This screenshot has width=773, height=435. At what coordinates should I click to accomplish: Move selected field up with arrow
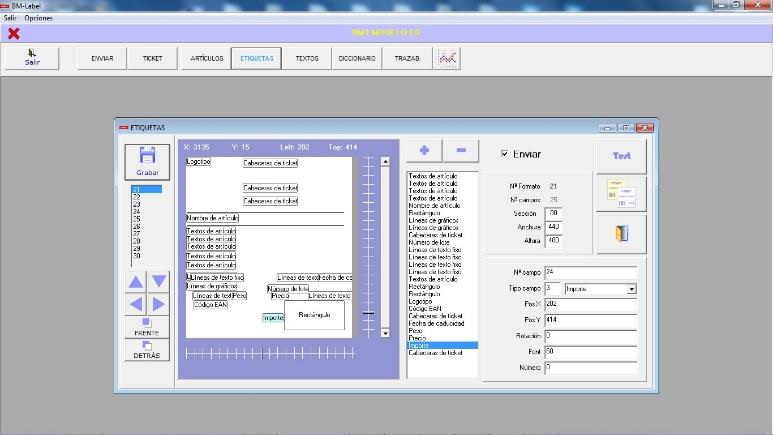pos(136,282)
